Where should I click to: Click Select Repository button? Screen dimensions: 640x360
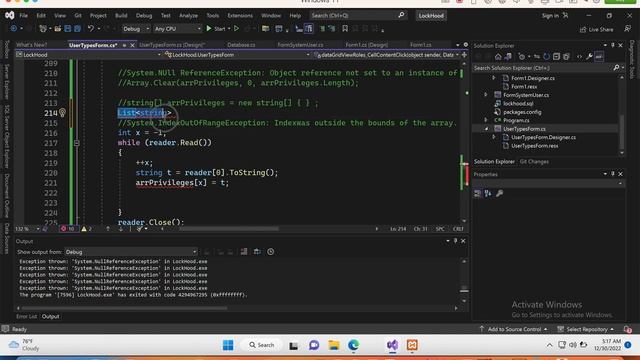click(x=586, y=329)
